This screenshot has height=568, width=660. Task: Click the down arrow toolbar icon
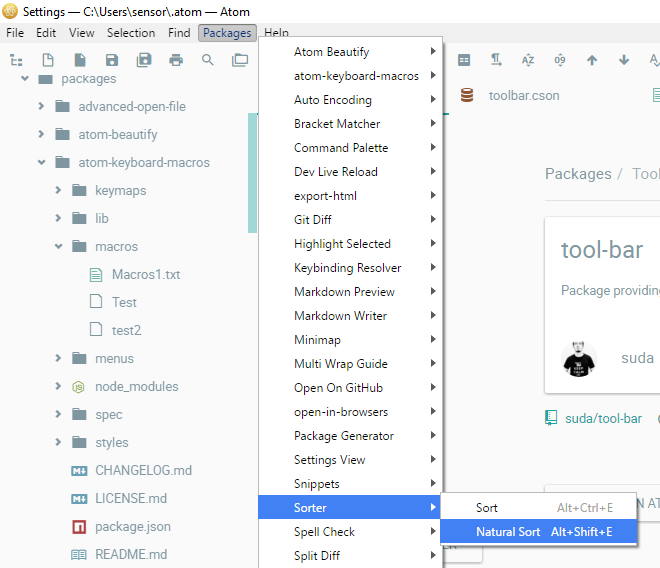click(624, 60)
